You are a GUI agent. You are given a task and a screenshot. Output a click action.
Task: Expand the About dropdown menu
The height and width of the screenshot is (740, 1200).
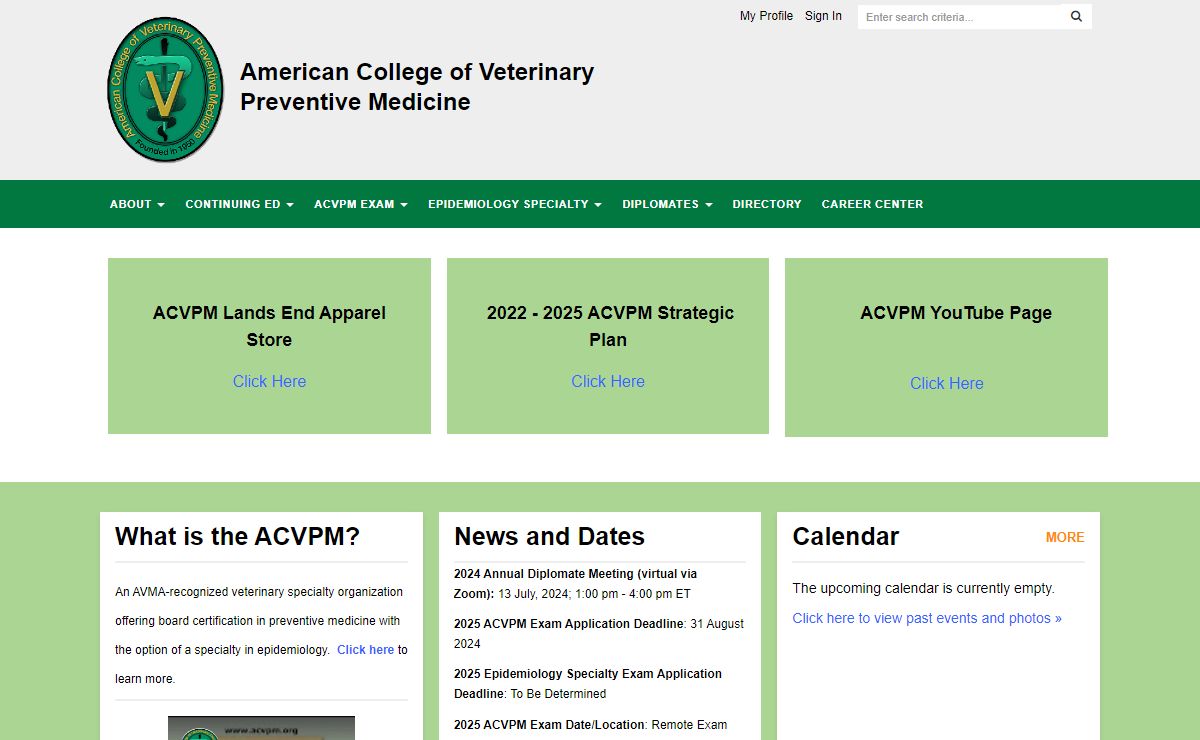tap(137, 204)
